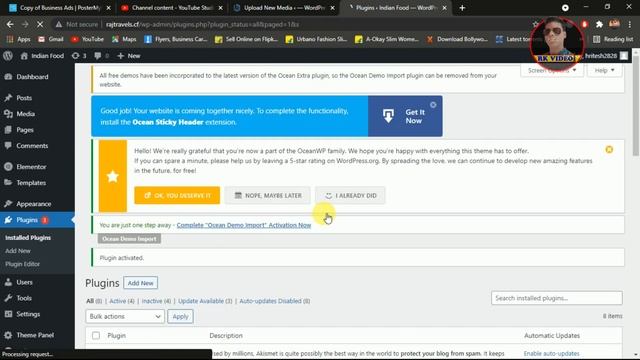Viewport: 640px width, 360px height.
Task: Click Nope, Maybe Later button
Action: click(x=267, y=196)
